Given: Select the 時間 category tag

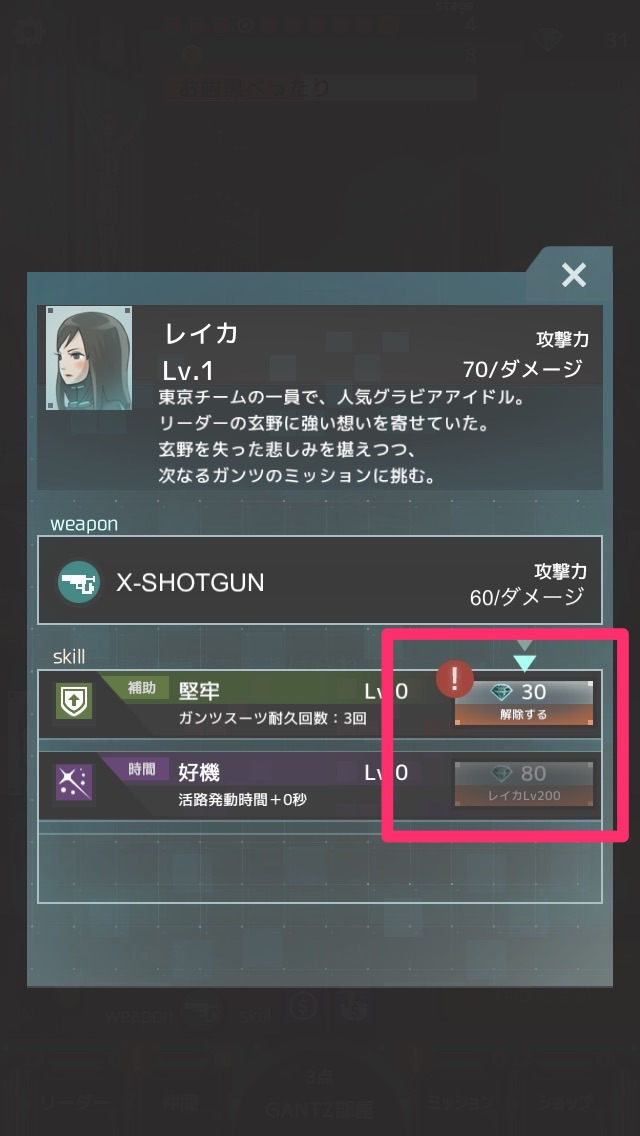Looking at the screenshot, I should tap(142, 769).
